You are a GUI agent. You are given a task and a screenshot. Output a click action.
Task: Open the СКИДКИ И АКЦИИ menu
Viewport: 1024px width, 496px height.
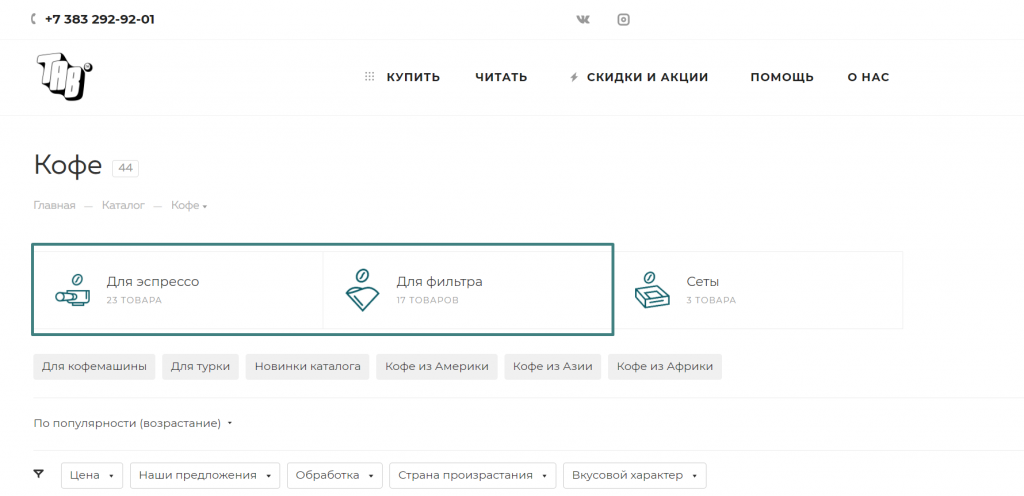[646, 77]
